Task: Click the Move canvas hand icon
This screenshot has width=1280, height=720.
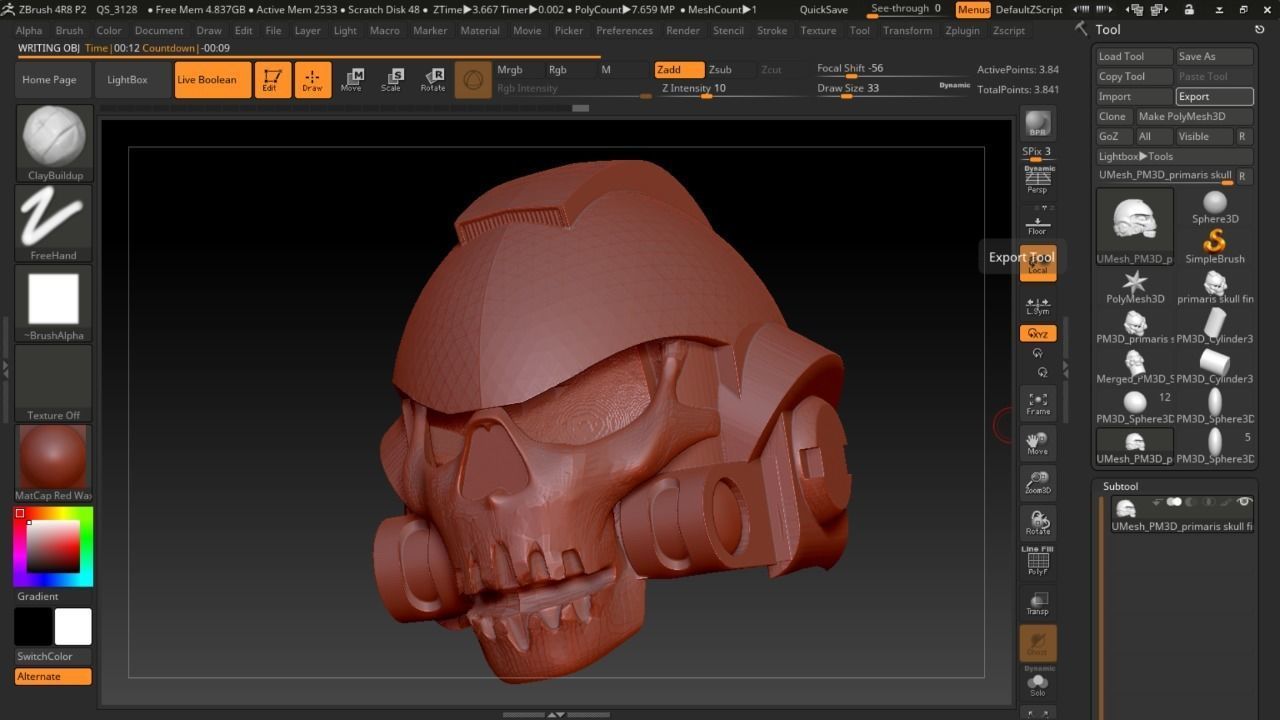Action: pyautogui.click(x=1038, y=443)
